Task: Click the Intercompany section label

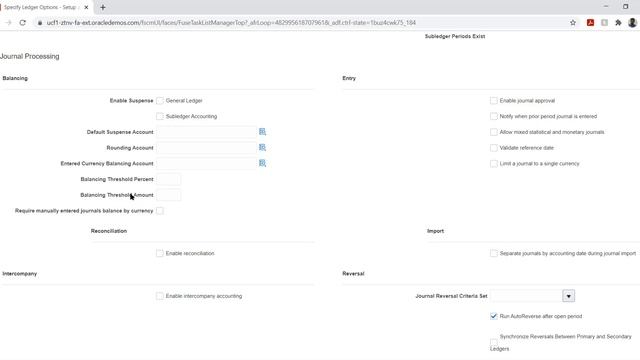Action: tap(20, 274)
